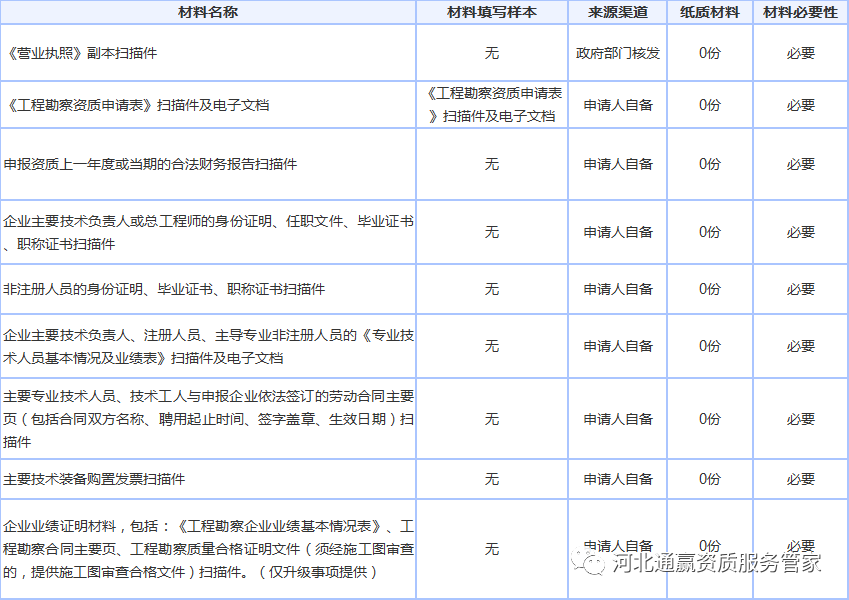Click 必要 in the 非注册人员 row

coord(800,289)
